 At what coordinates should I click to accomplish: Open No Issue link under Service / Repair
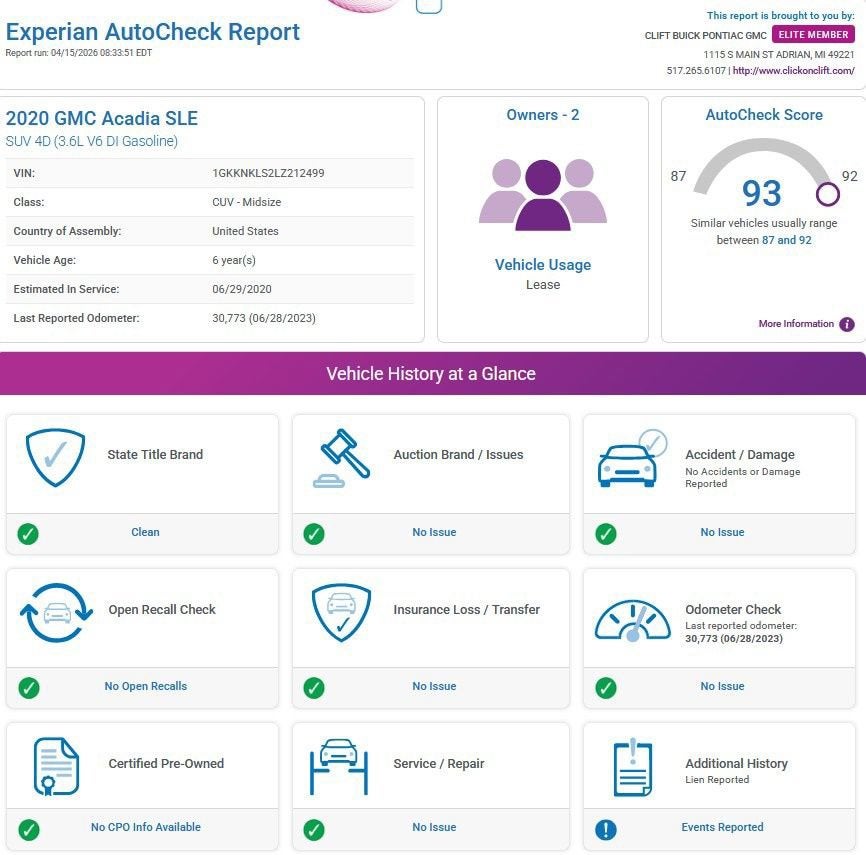coord(434,827)
